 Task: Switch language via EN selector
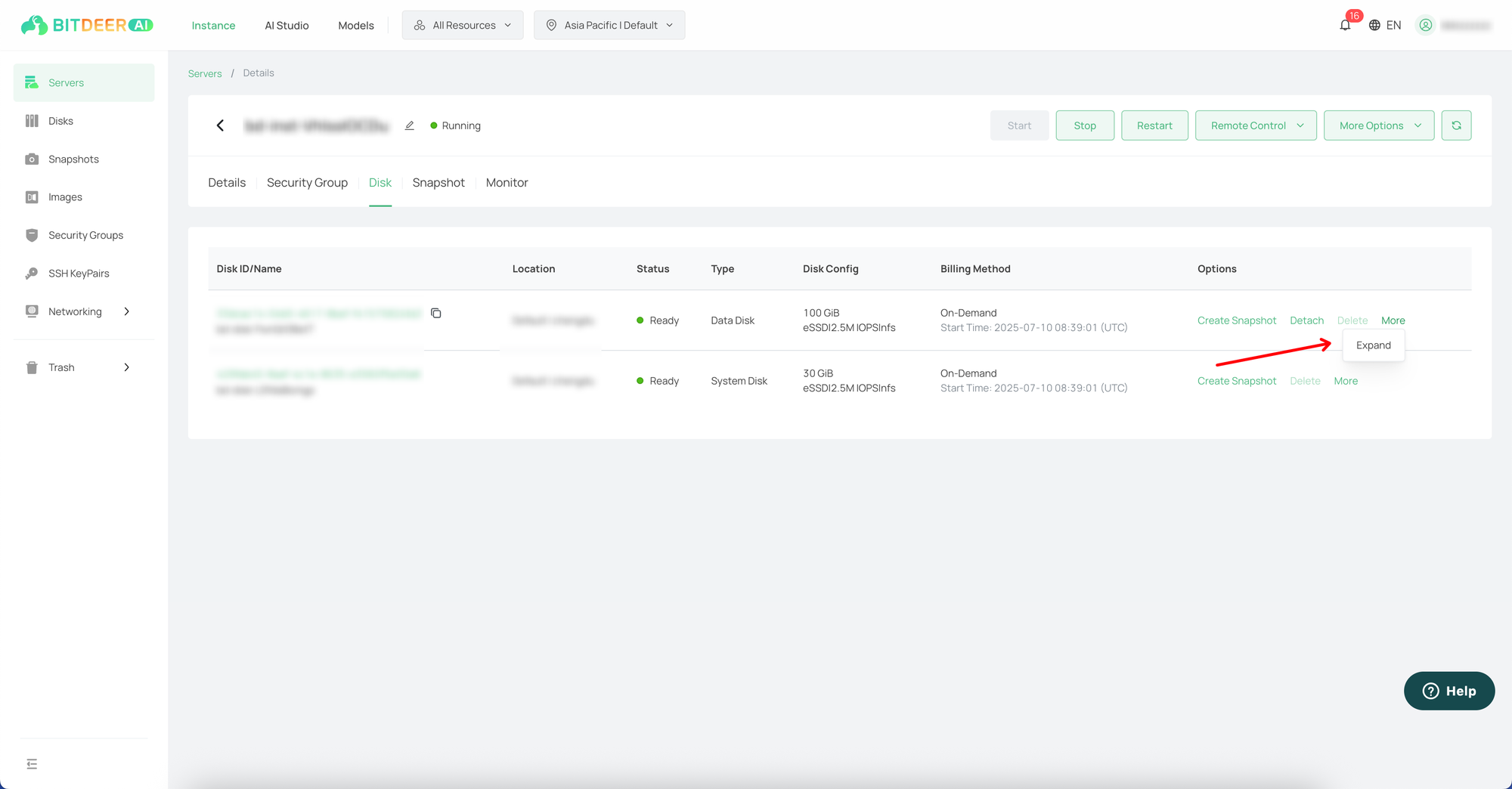coord(1393,25)
